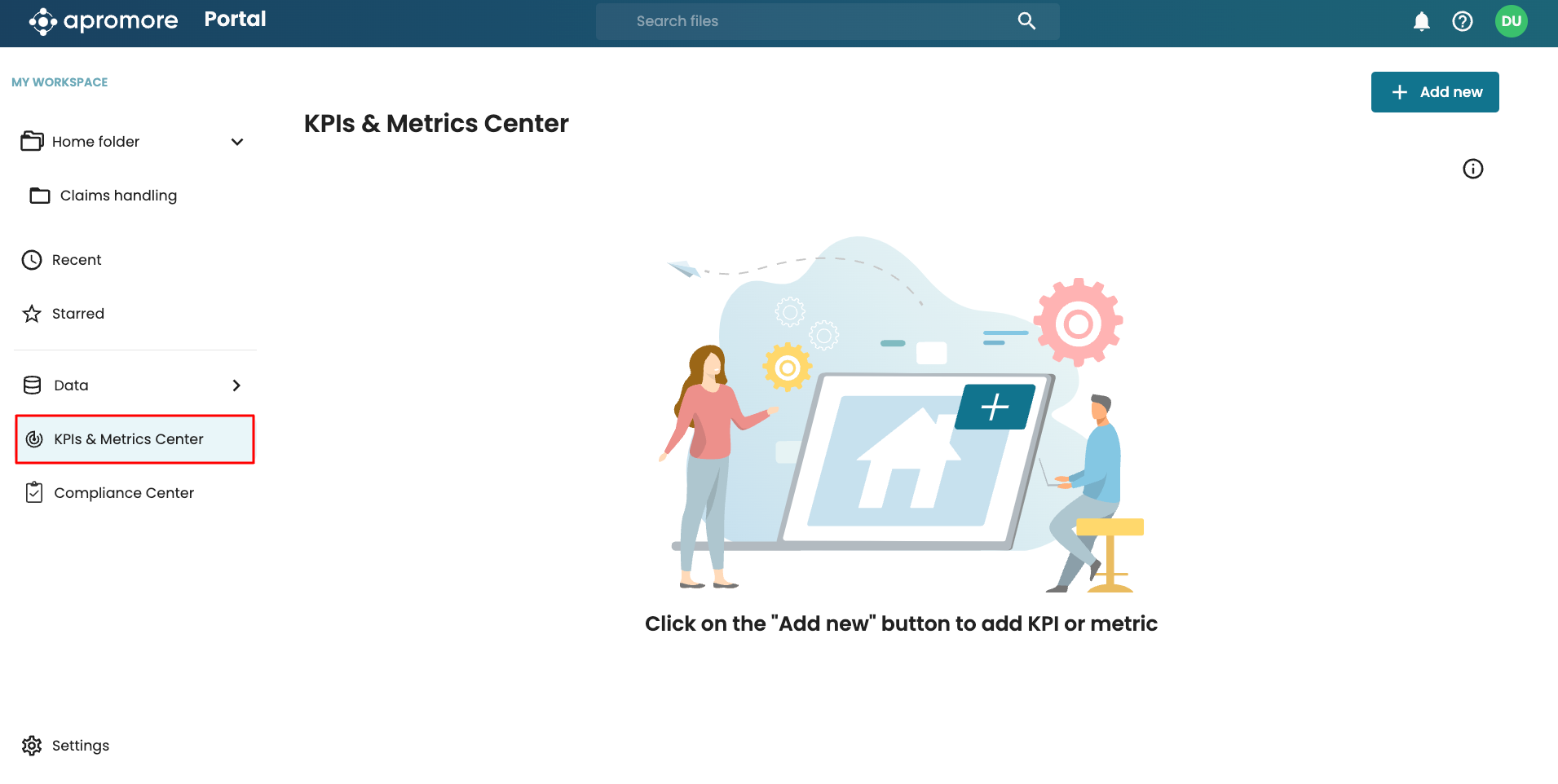1558x784 pixels.
Task: Click the Starred star icon
Action: 32,314
